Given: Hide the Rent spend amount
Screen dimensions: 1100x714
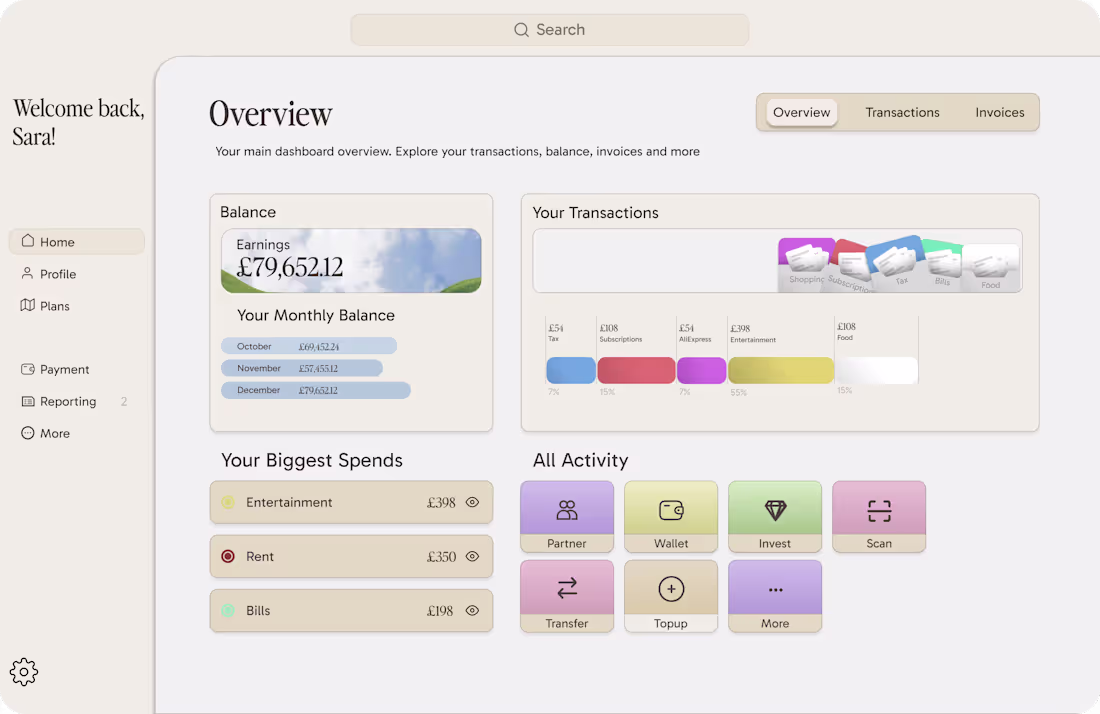Looking at the screenshot, I should [472, 556].
